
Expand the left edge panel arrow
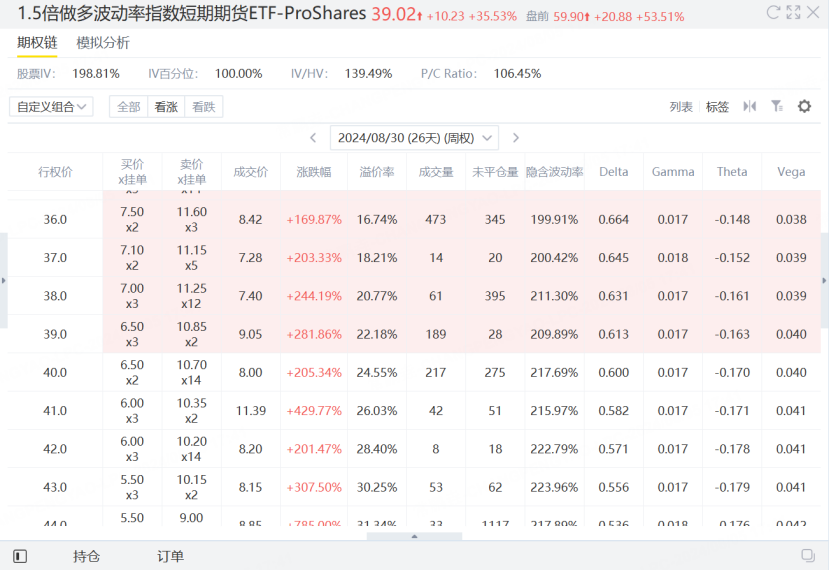click(x=4, y=281)
